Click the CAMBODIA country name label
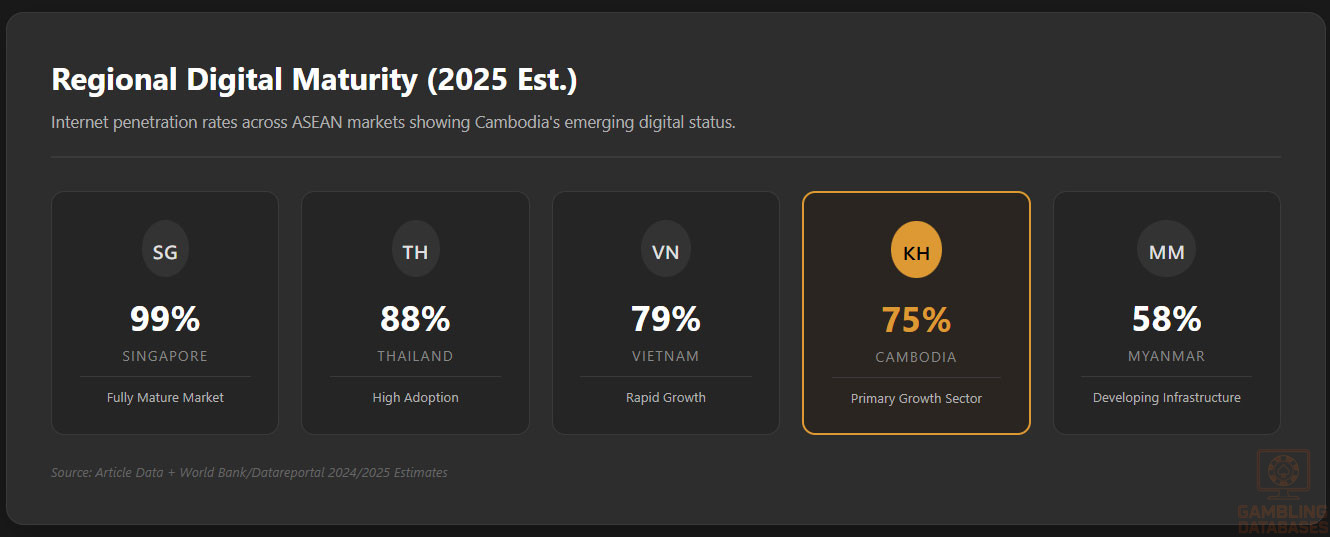This screenshot has height=537, width=1330. click(916, 357)
